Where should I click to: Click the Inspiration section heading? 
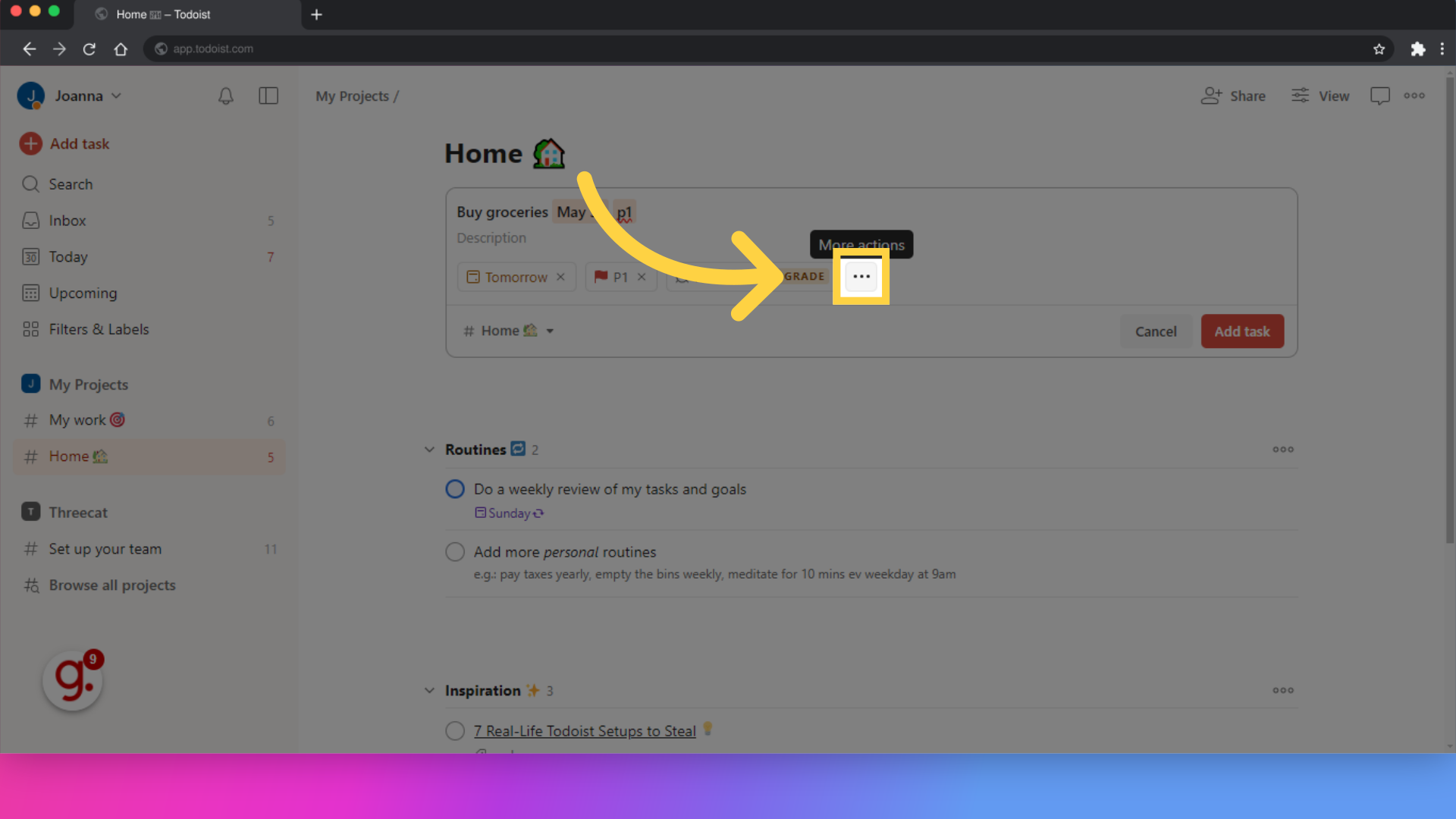482,691
